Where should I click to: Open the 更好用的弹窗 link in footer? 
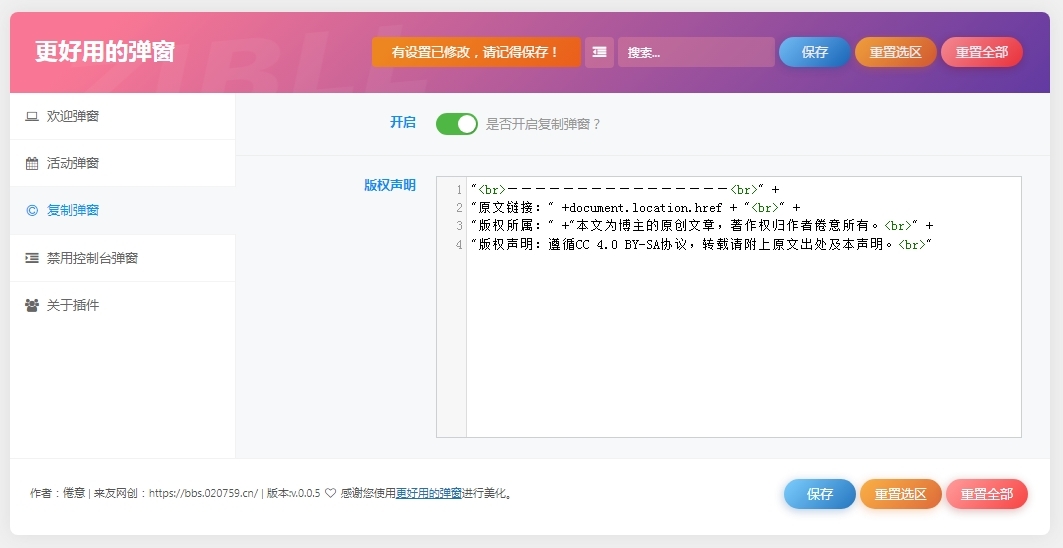429,493
